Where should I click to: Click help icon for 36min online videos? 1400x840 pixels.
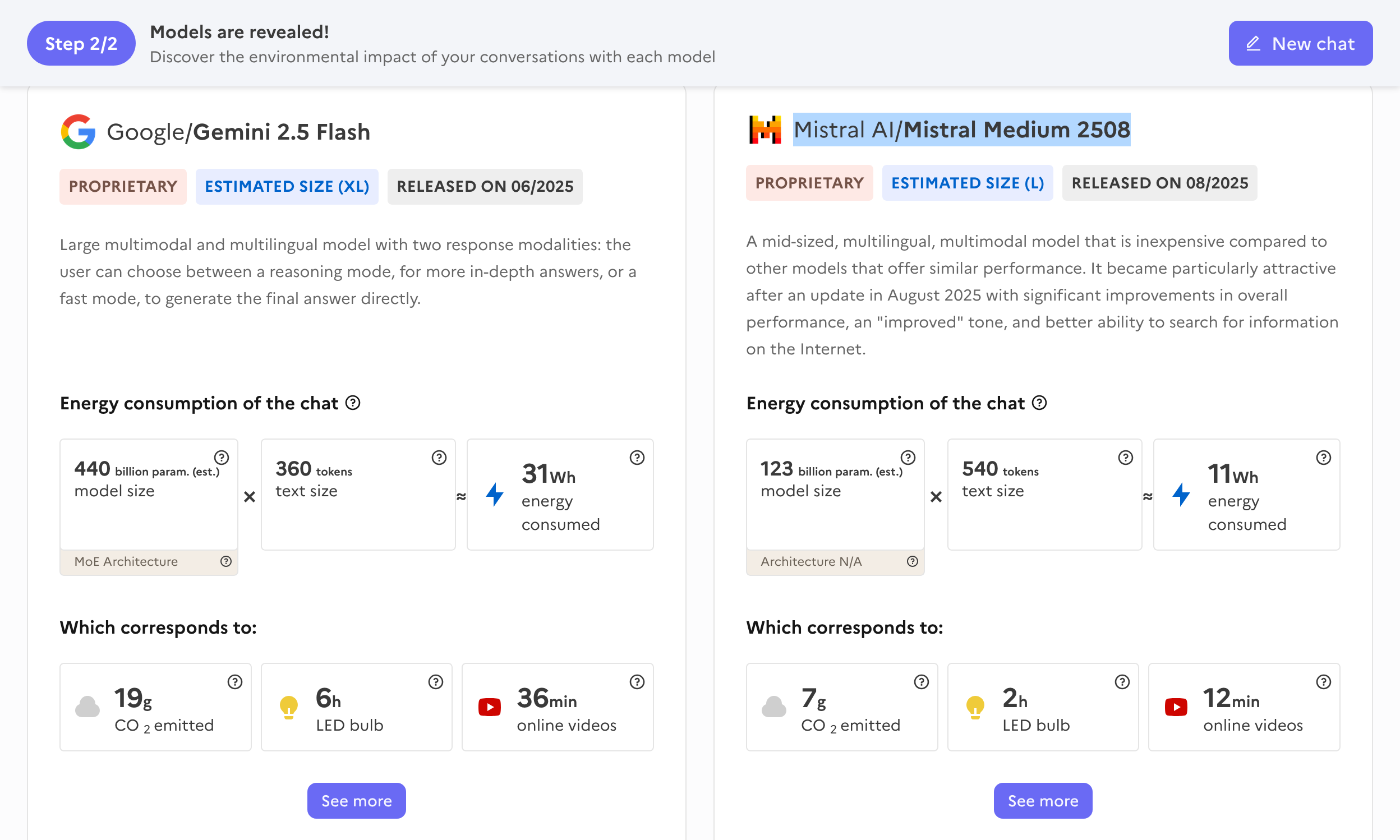click(x=637, y=681)
